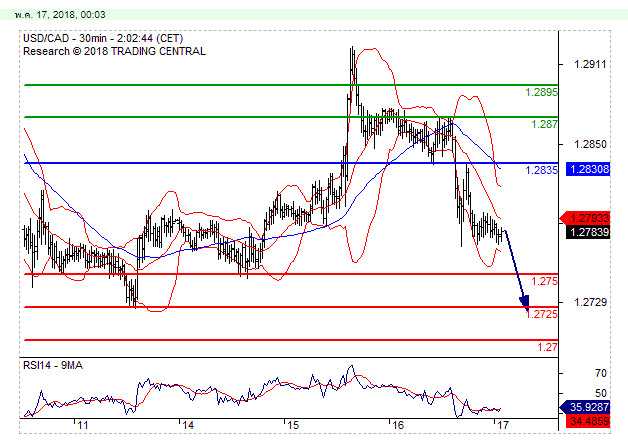Click 'Research © 2018 TRADING CENTRAL' text
This screenshot has height=447, width=628.
coord(115,51)
